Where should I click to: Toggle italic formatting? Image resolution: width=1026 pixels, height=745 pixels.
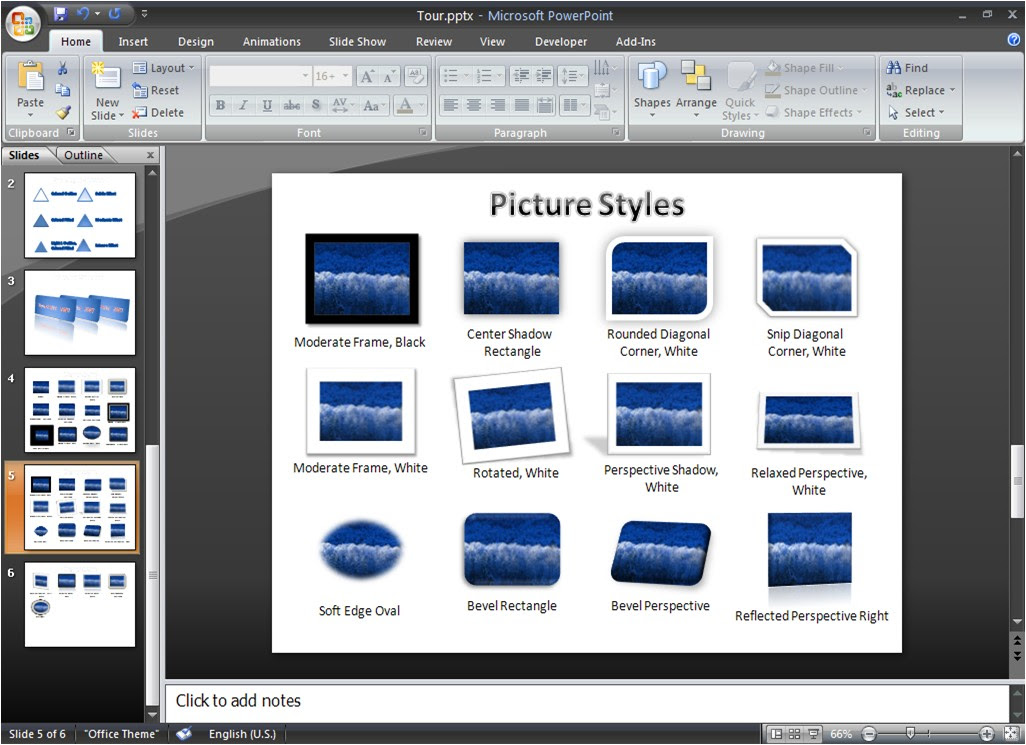pos(242,104)
